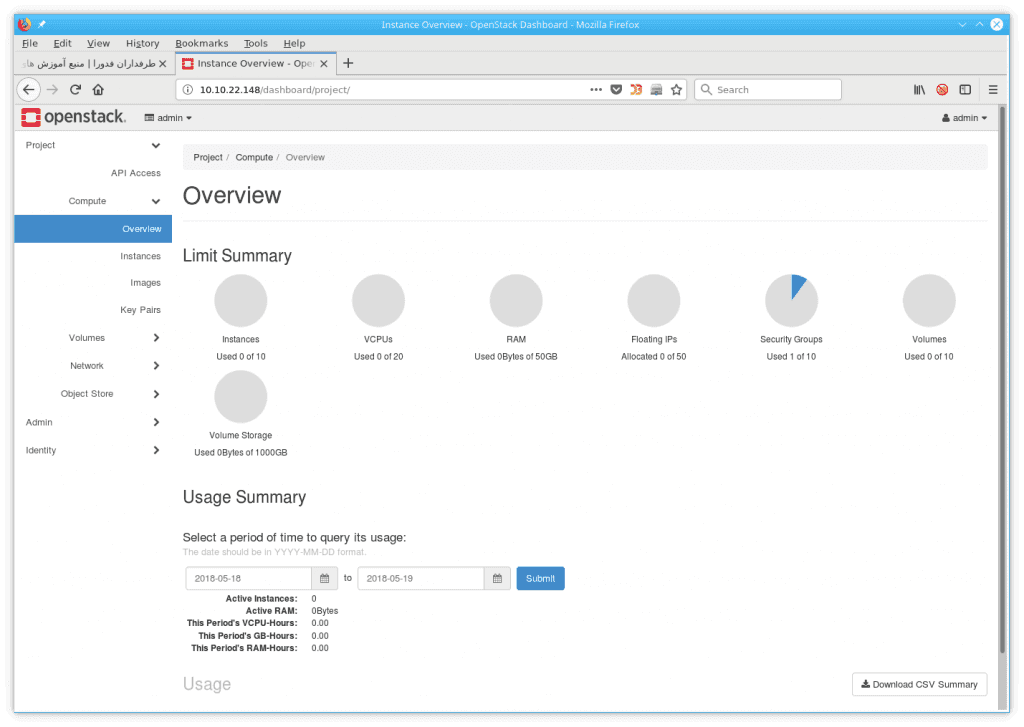1024x727 pixels.
Task: Click the Submit button for usage query
Action: (540, 578)
